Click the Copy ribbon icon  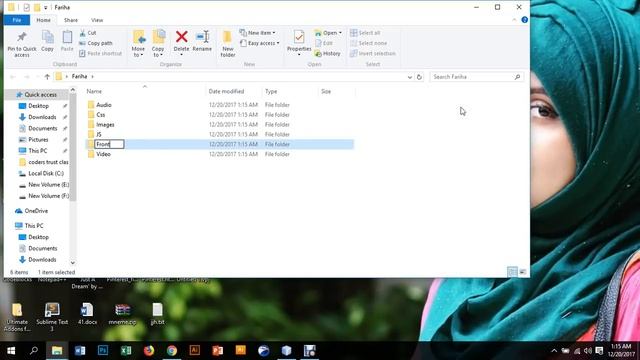click(47, 38)
